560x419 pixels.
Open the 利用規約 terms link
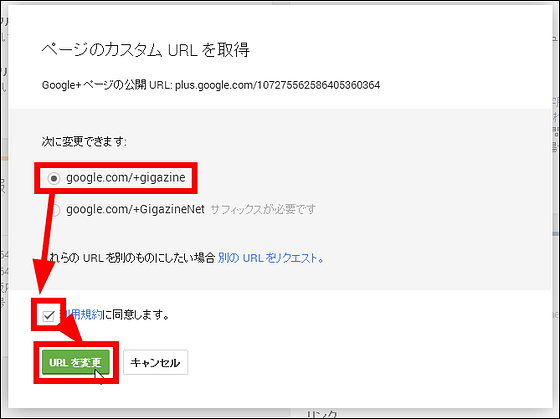point(81,315)
